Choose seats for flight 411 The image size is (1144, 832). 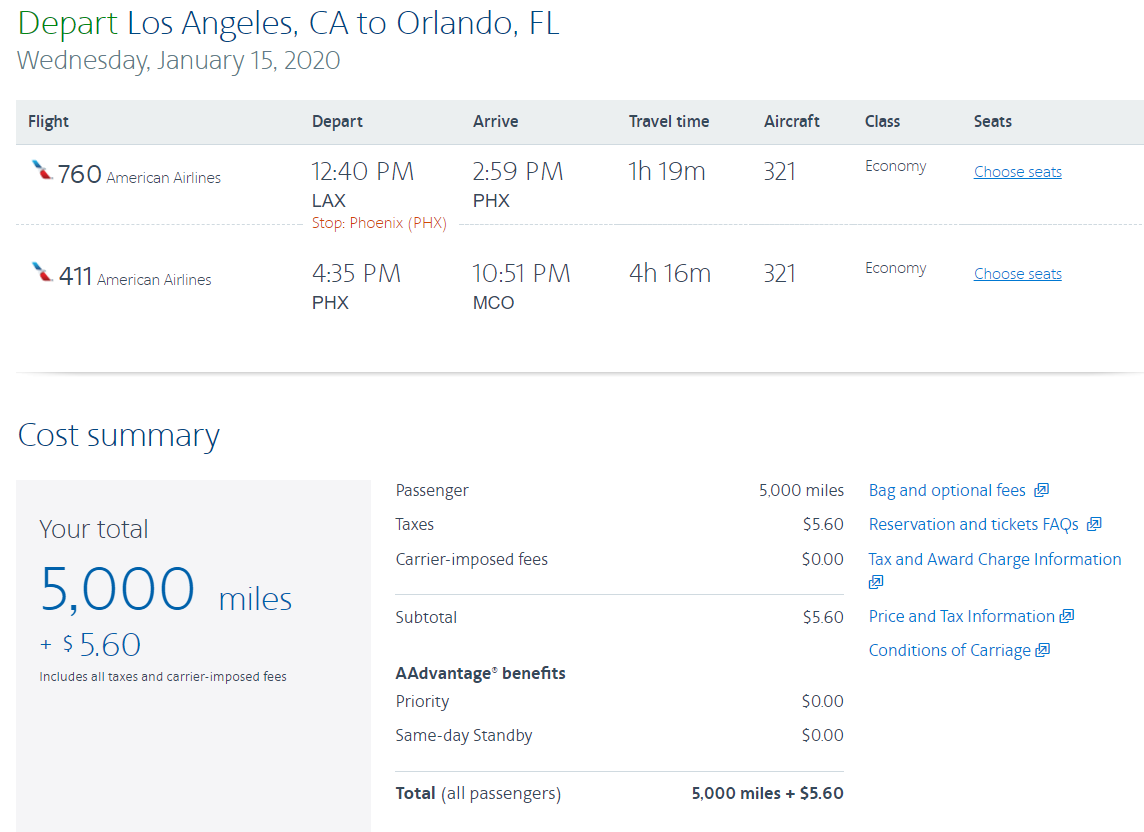[1018, 274]
